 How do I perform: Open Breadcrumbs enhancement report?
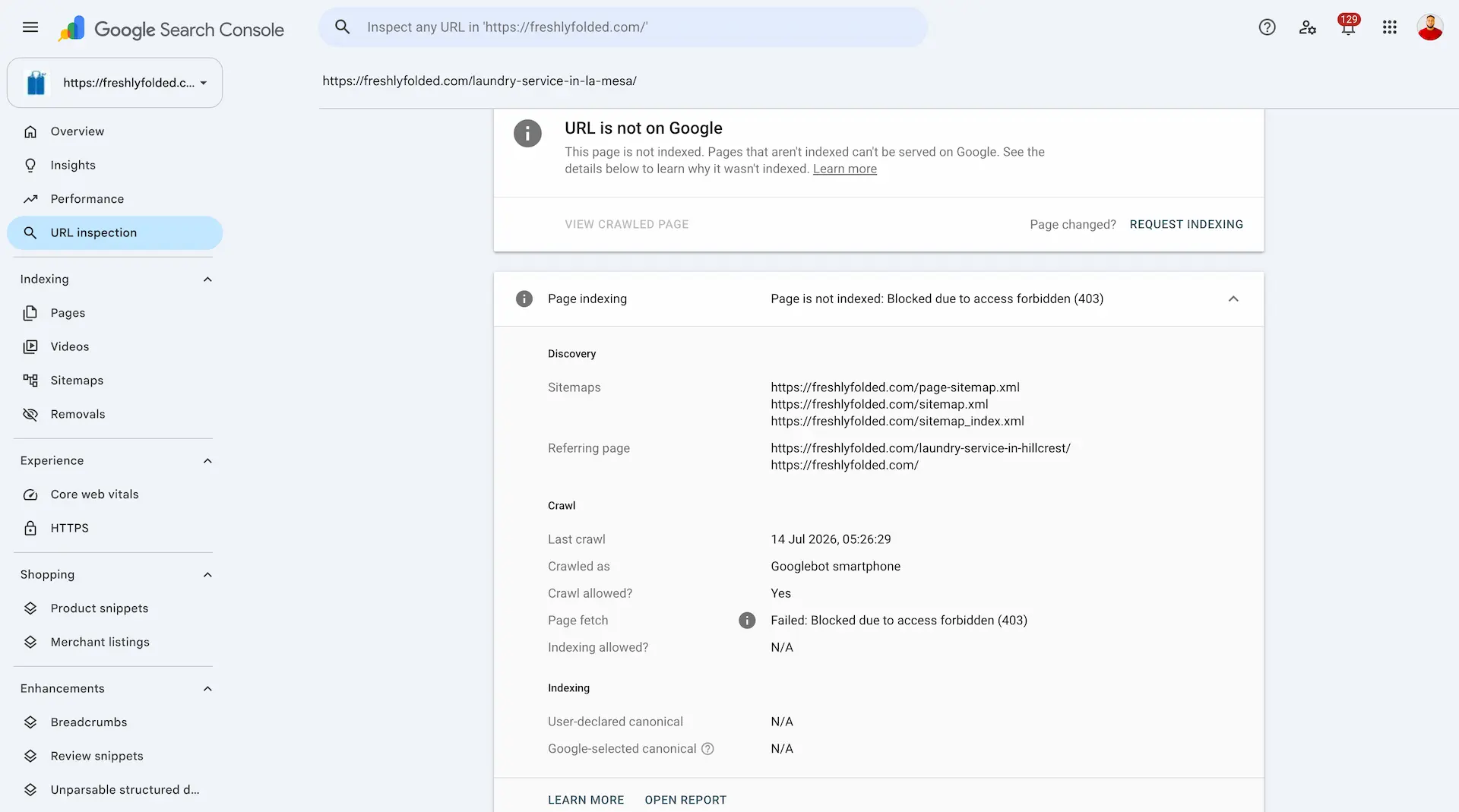[115, 722]
